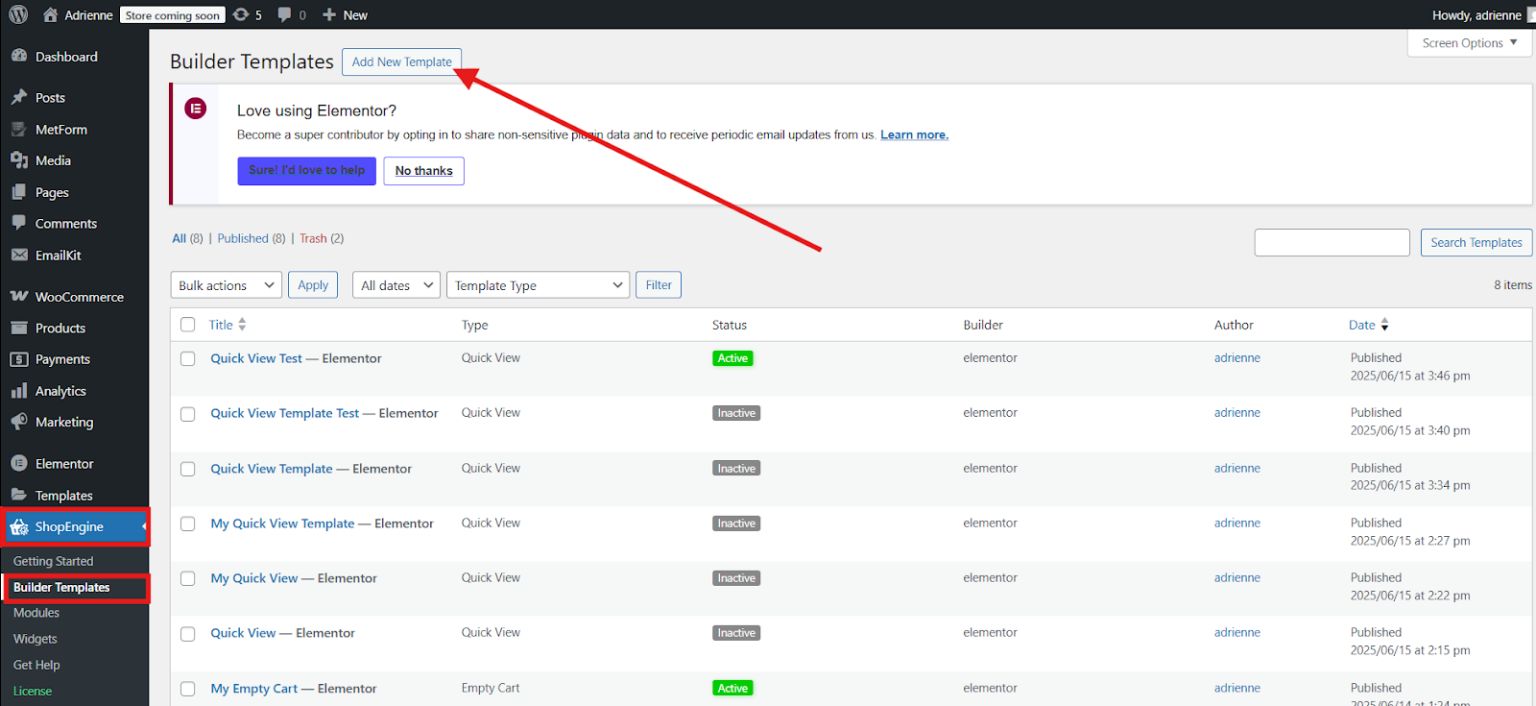Open Analytics via its bar chart icon

coord(19,391)
